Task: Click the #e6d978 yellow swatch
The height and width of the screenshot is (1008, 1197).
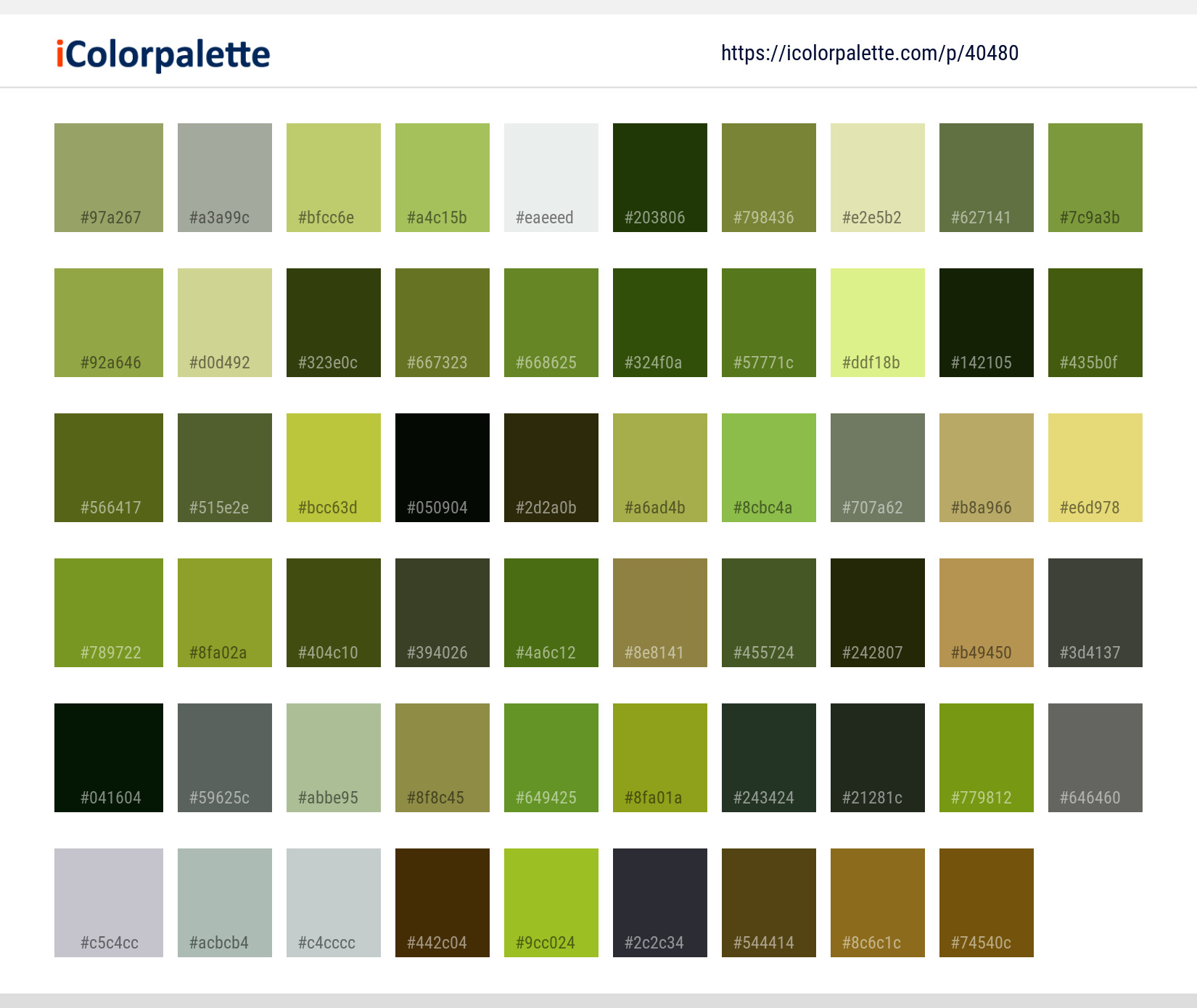Action: (1095, 468)
